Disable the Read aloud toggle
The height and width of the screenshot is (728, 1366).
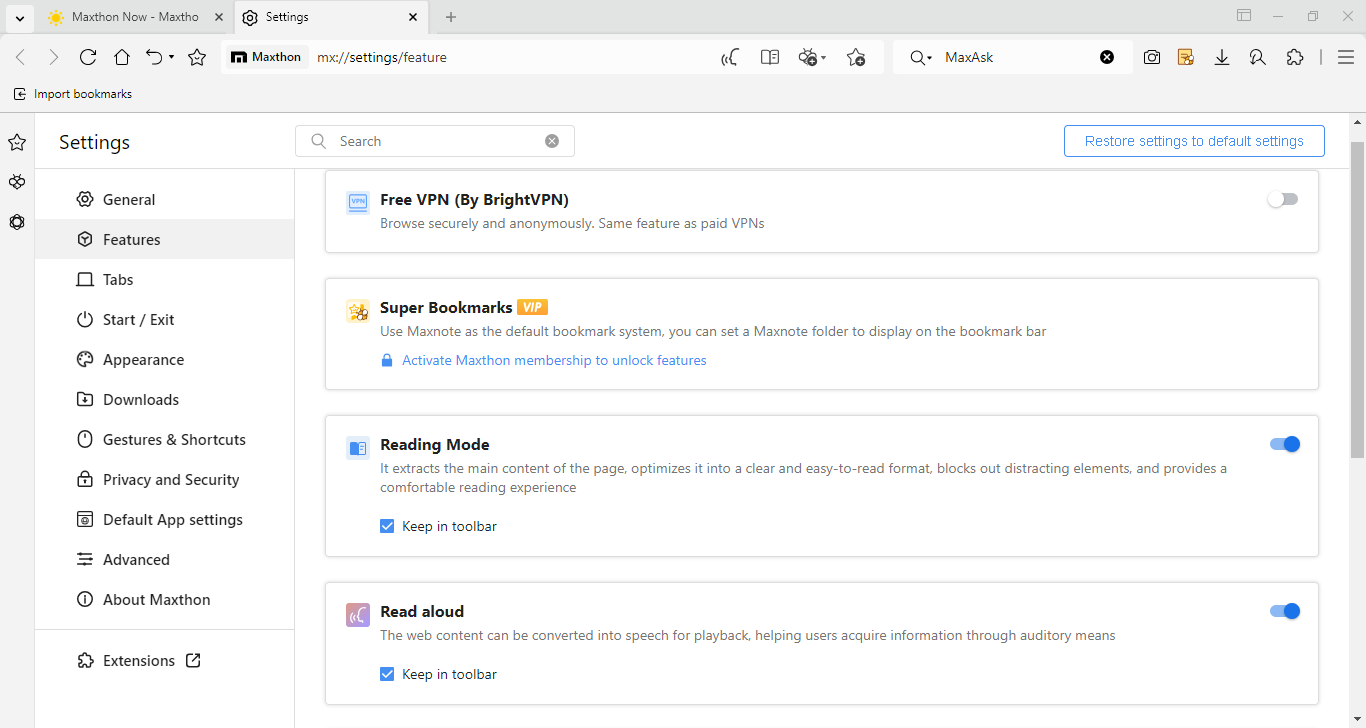[x=1285, y=611]
